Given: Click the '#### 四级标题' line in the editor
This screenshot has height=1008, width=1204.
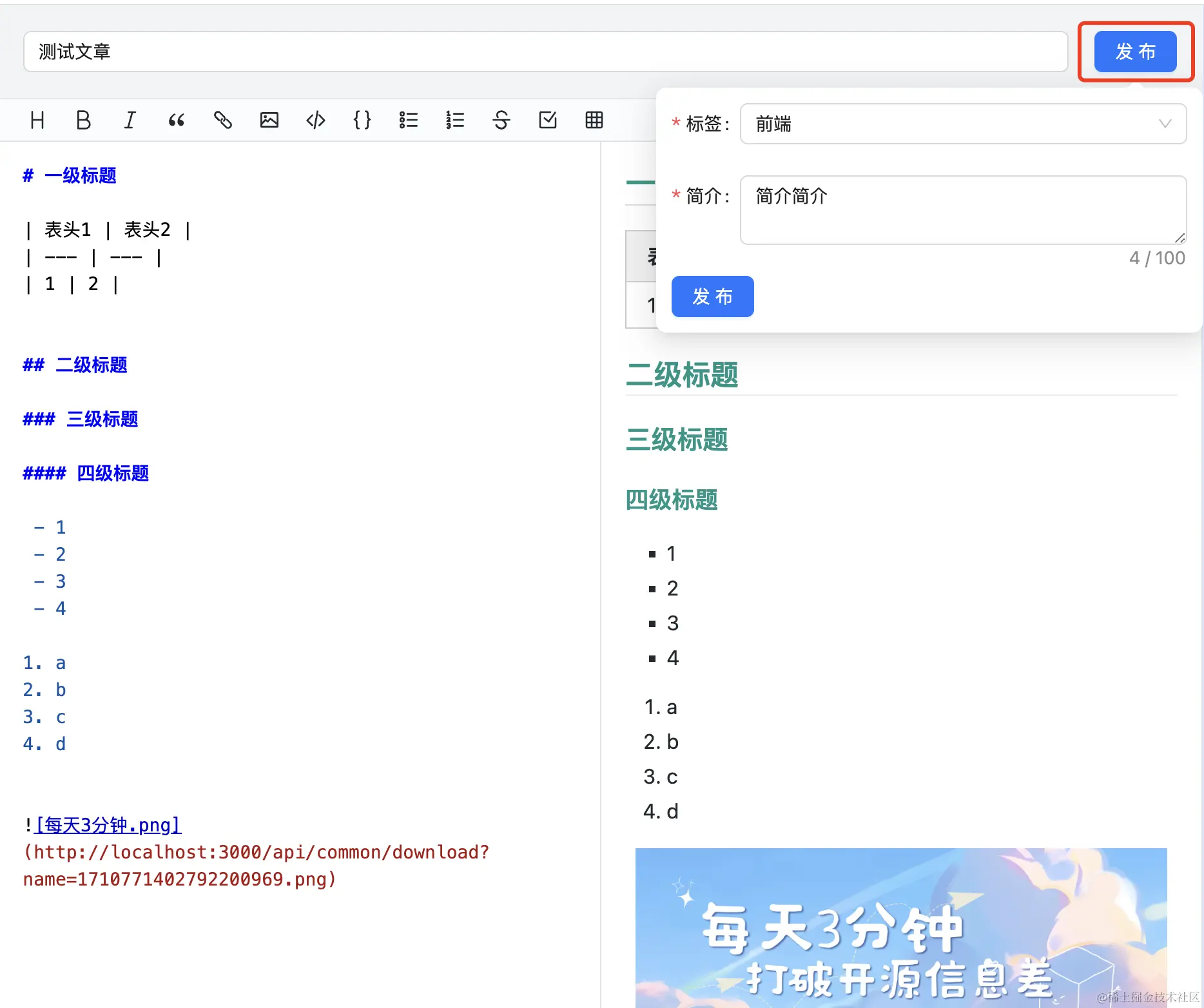Looking at the screenshot, I should click(x=86, y=473).
